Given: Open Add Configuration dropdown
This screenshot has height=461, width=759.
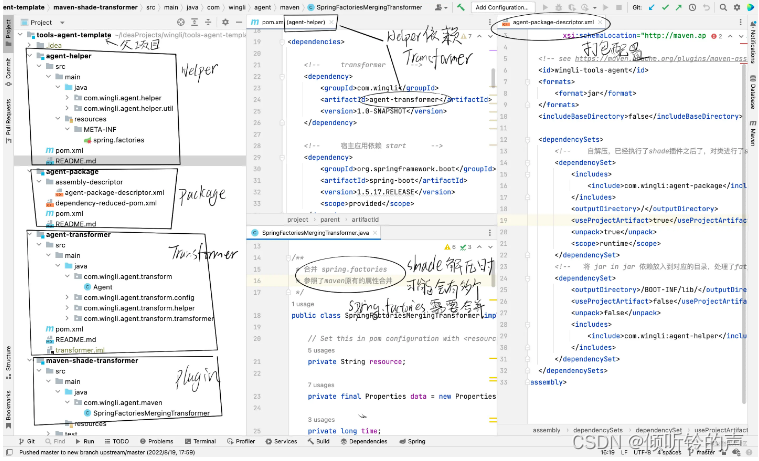Looking at the screenshot, I should click(x=503, y=7).
